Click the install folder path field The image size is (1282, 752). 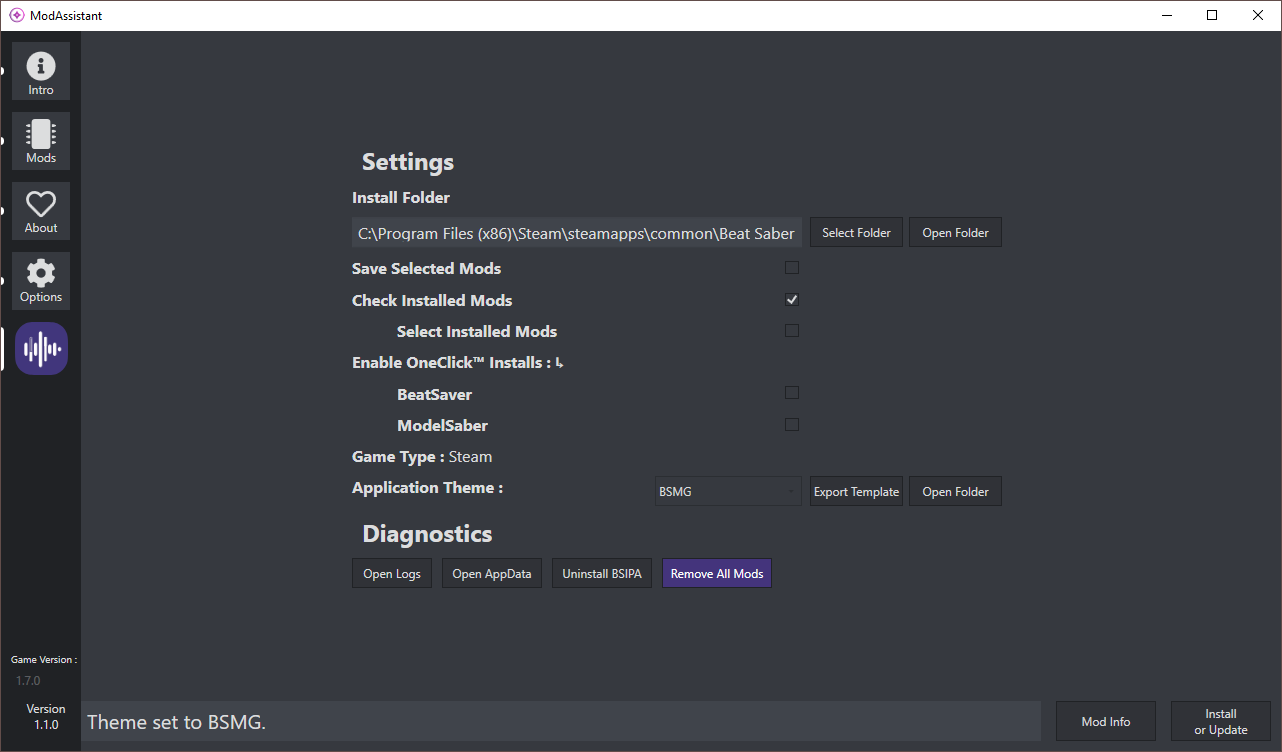[x=577, y=232]
